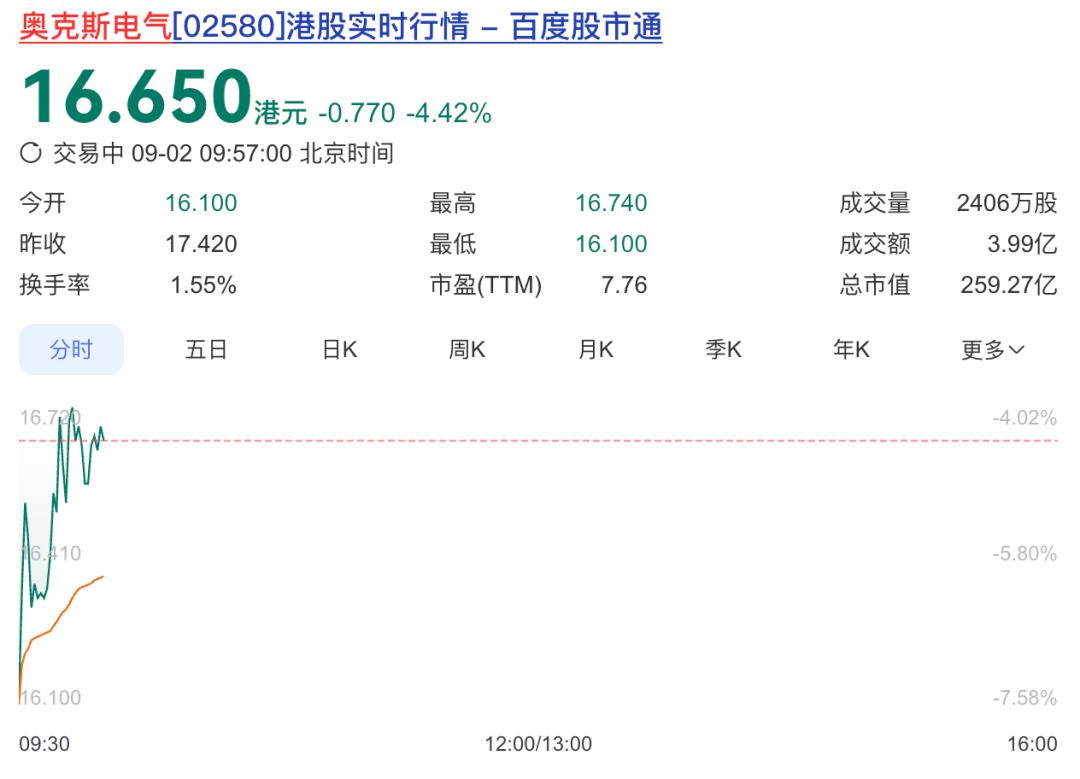Click the percentage change -4.42%

coord(449,113)
